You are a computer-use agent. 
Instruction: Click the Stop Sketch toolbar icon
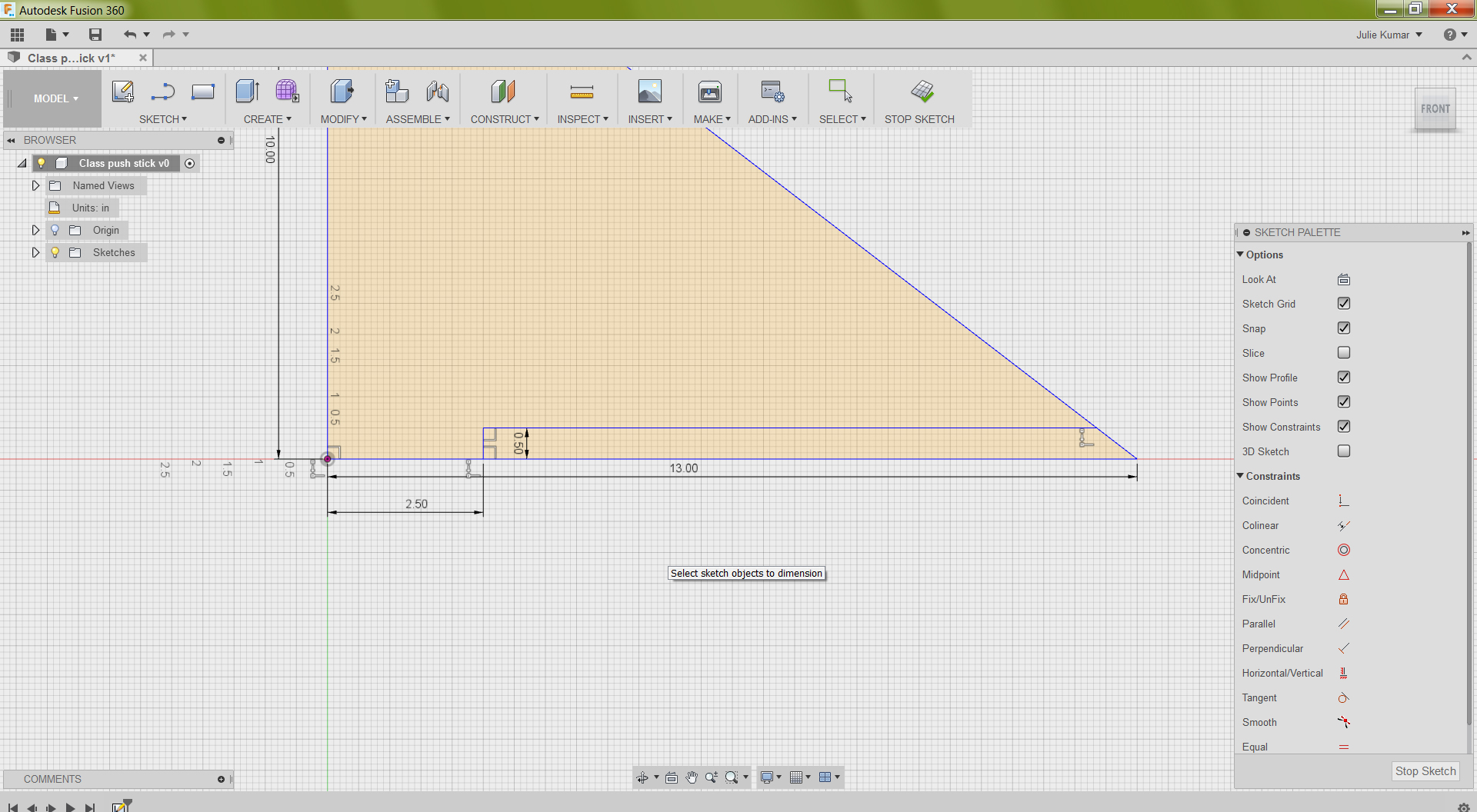tap(922, 92)
